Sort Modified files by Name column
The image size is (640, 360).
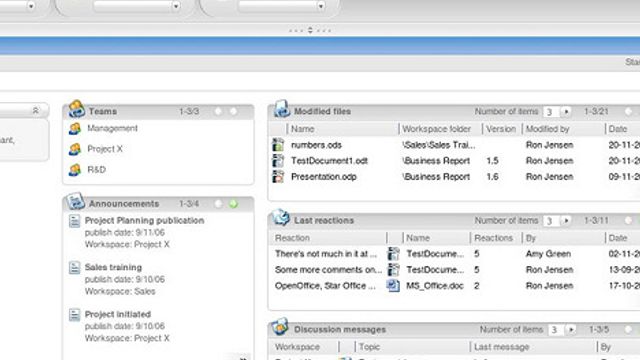pos(302,129)
